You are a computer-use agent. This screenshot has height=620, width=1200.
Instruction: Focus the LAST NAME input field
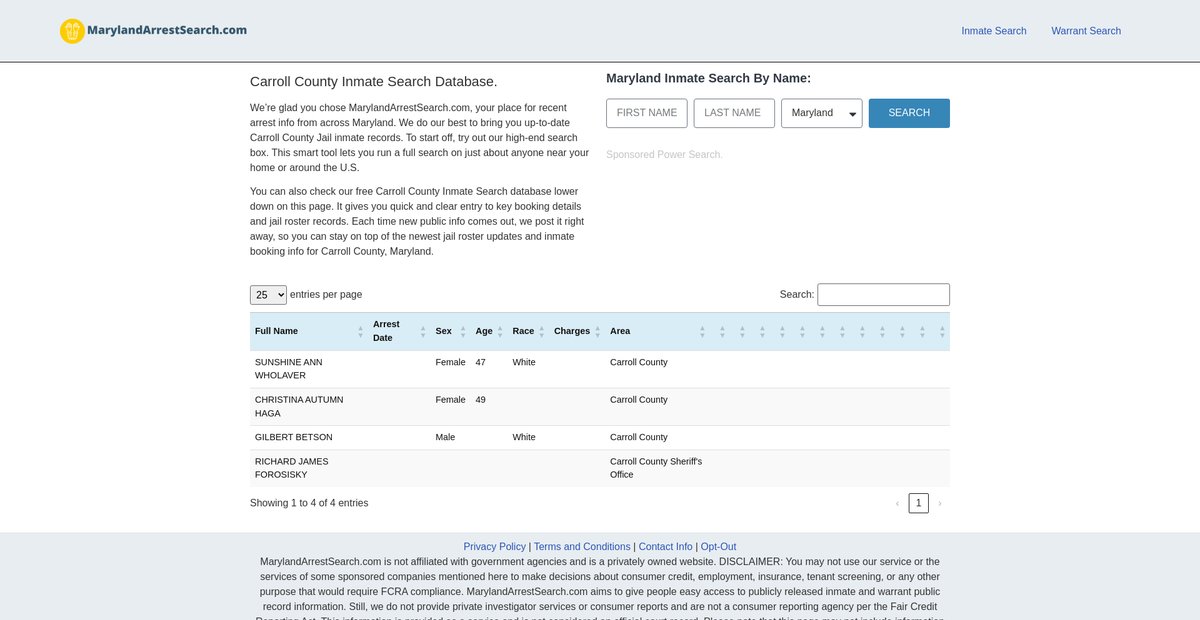(x=733, y=113)
